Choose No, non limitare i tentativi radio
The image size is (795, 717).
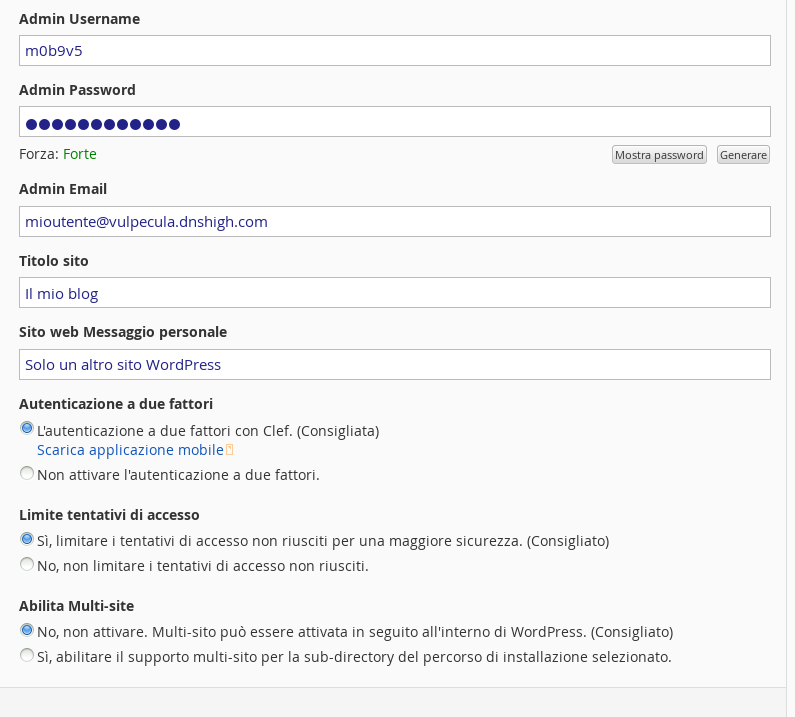tap(27, 564)
